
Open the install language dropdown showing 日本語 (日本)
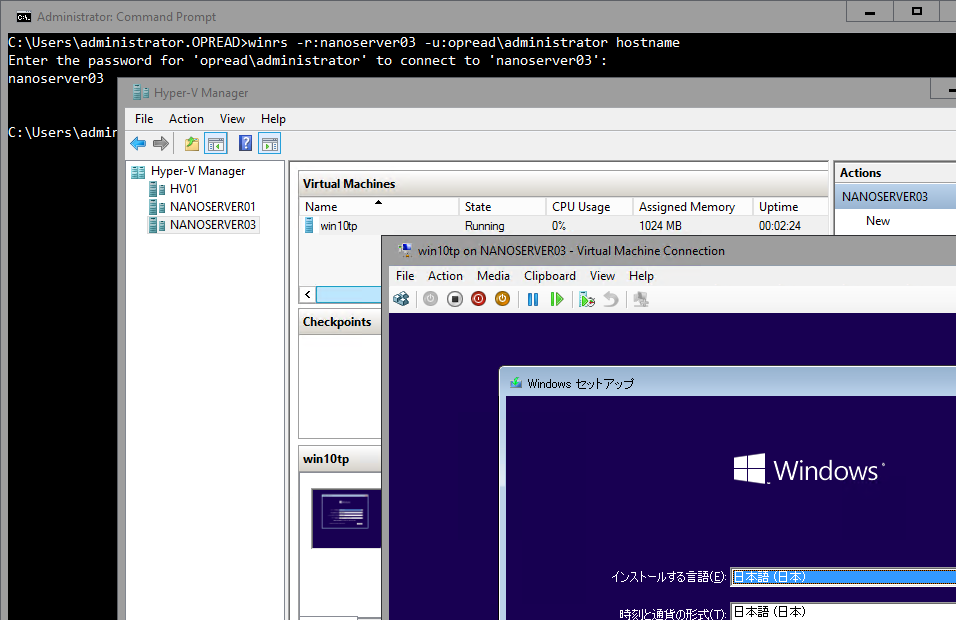843,577
